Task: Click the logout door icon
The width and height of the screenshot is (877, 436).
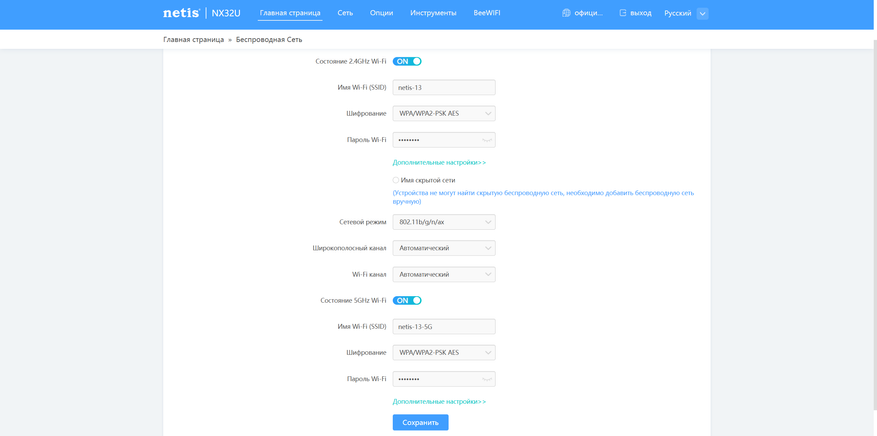Action: (623, 13)
